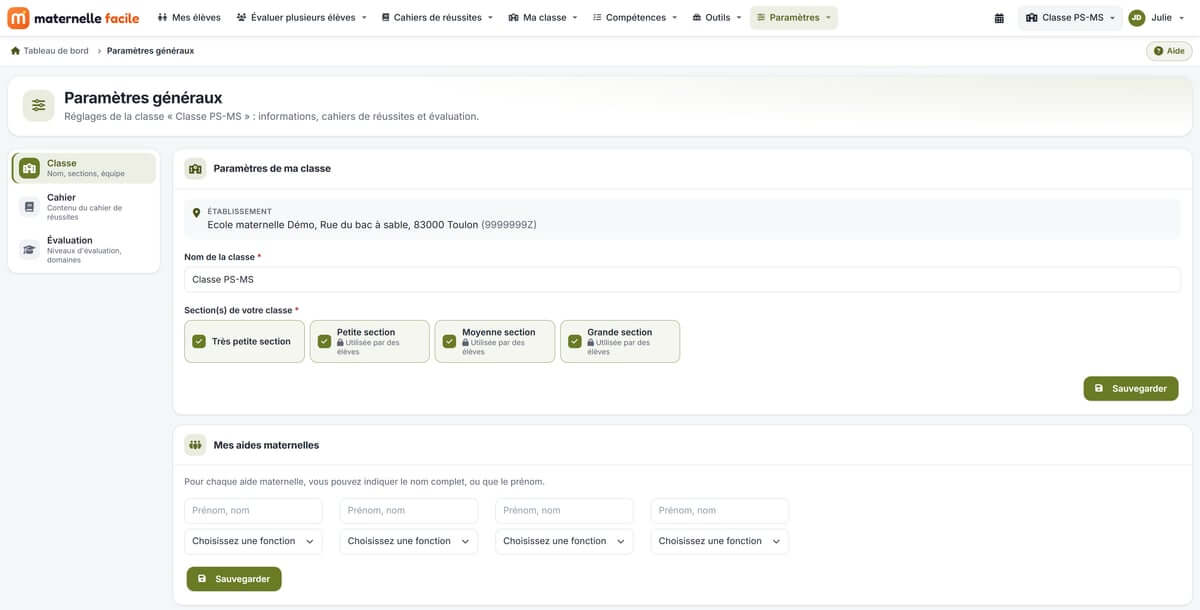The height and width of the screenshot is (610, 1200).
Task: Click the JD user avatar
Action: click(1136, 18)
